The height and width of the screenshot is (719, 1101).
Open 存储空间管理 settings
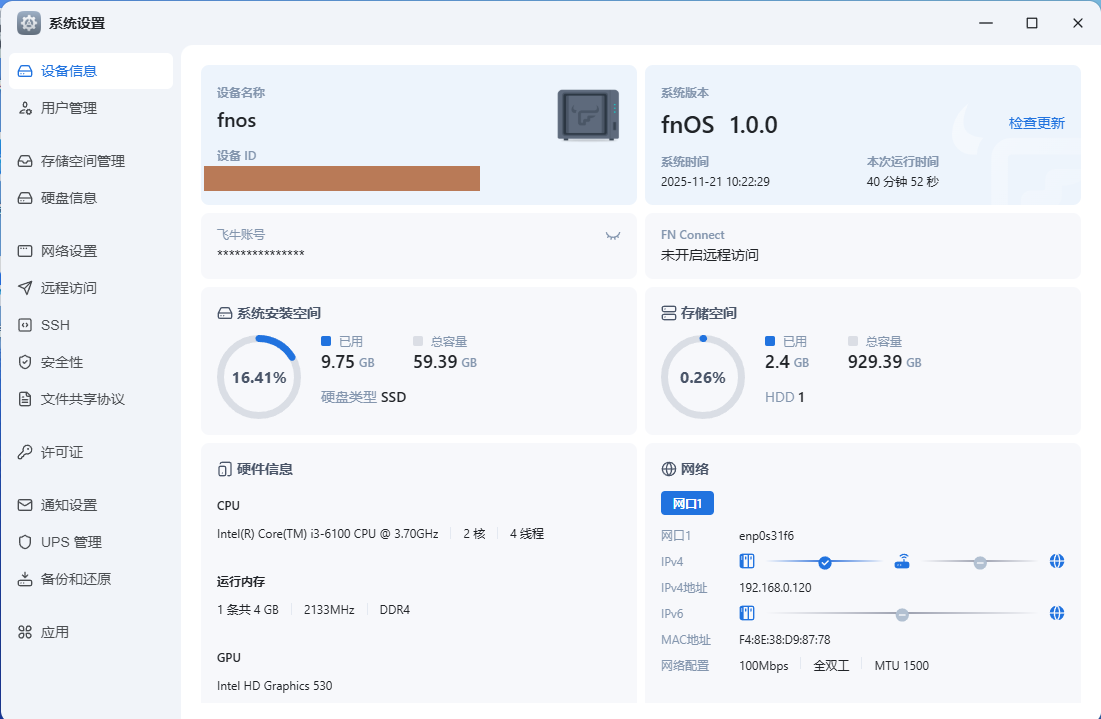[x=83, y=161]
